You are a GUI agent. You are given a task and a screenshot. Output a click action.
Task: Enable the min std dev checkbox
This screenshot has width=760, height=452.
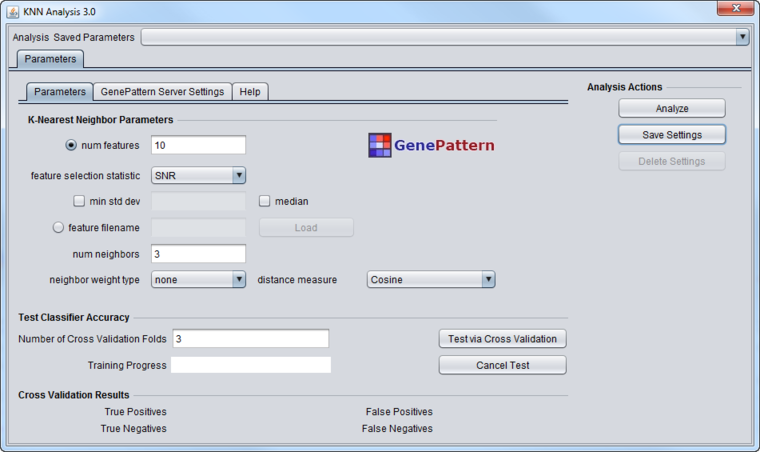point(79,201)
